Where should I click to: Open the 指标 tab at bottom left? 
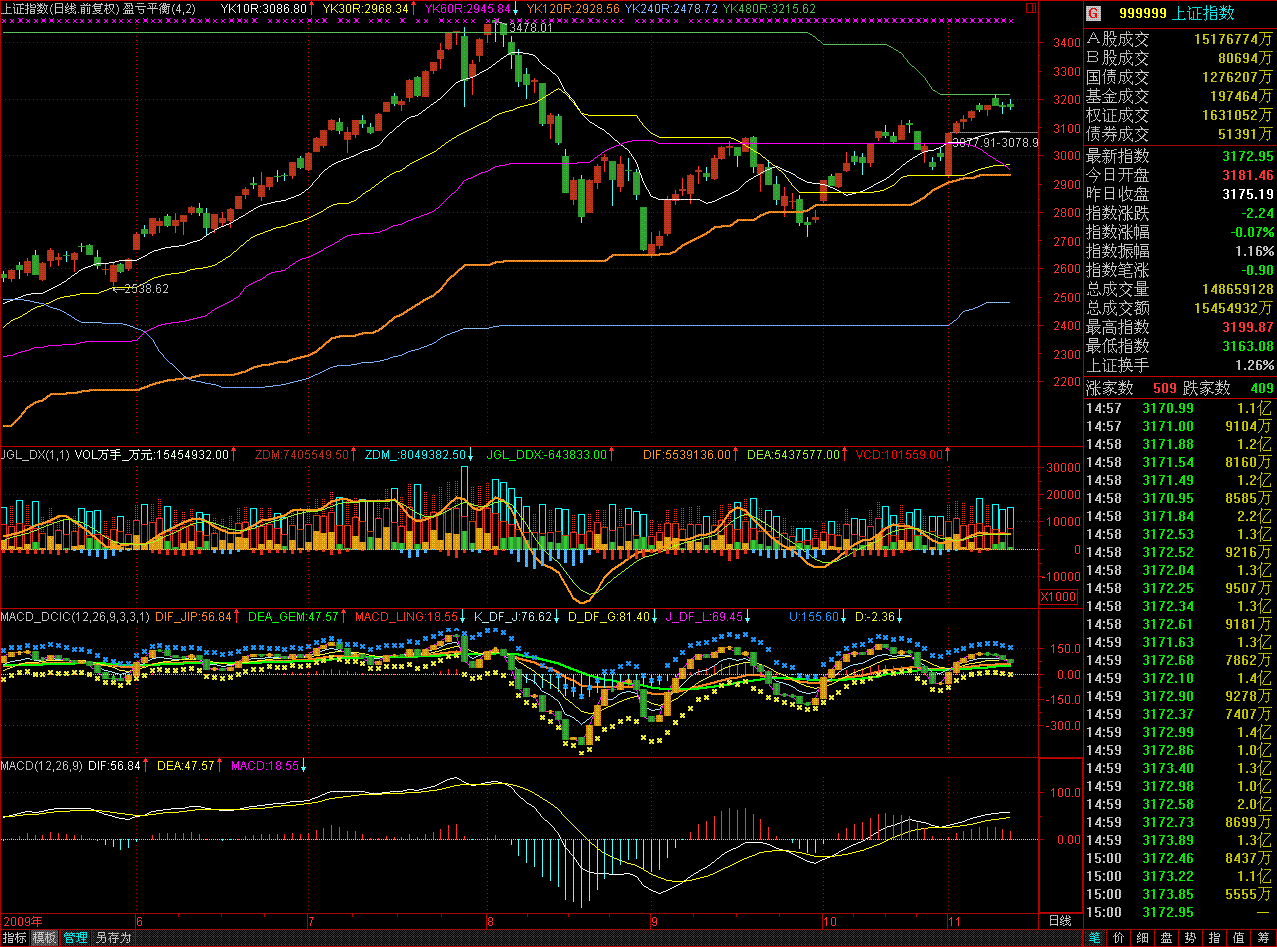[15, 938]
